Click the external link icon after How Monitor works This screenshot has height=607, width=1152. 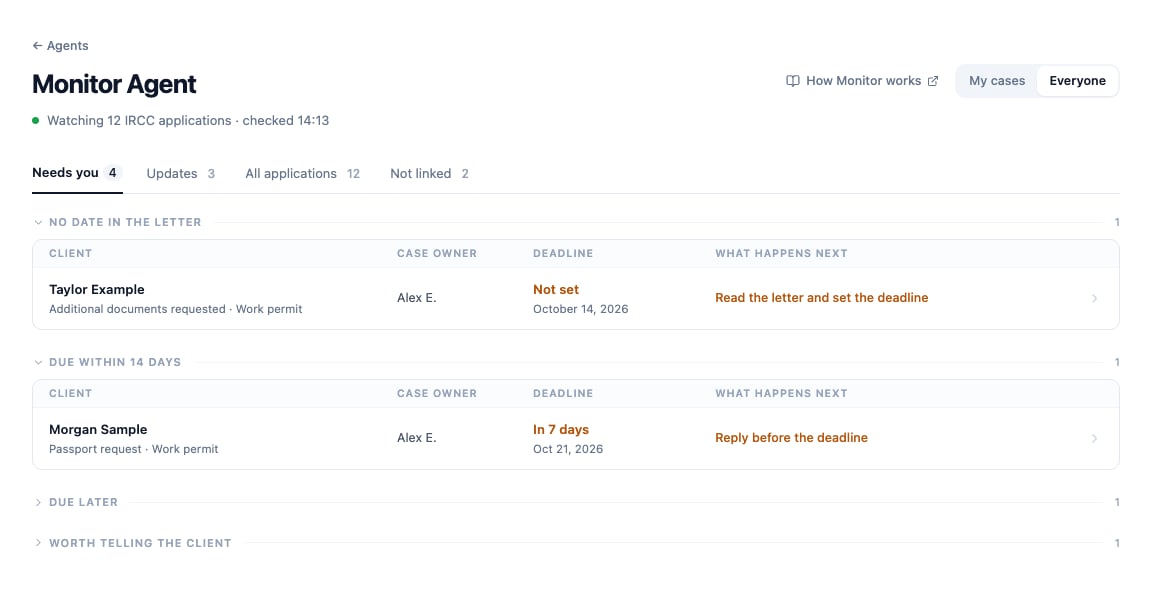tap(933, 81)
